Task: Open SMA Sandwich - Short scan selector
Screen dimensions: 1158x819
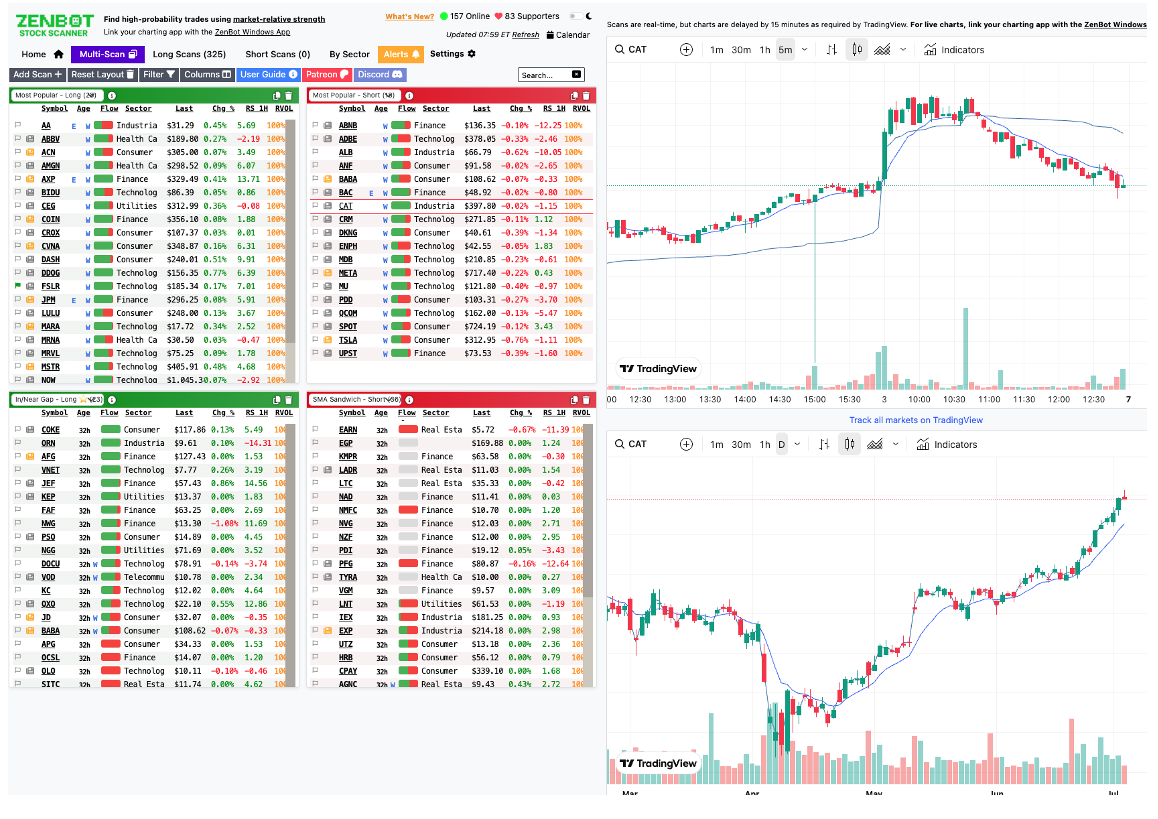Action: (354, 400)
